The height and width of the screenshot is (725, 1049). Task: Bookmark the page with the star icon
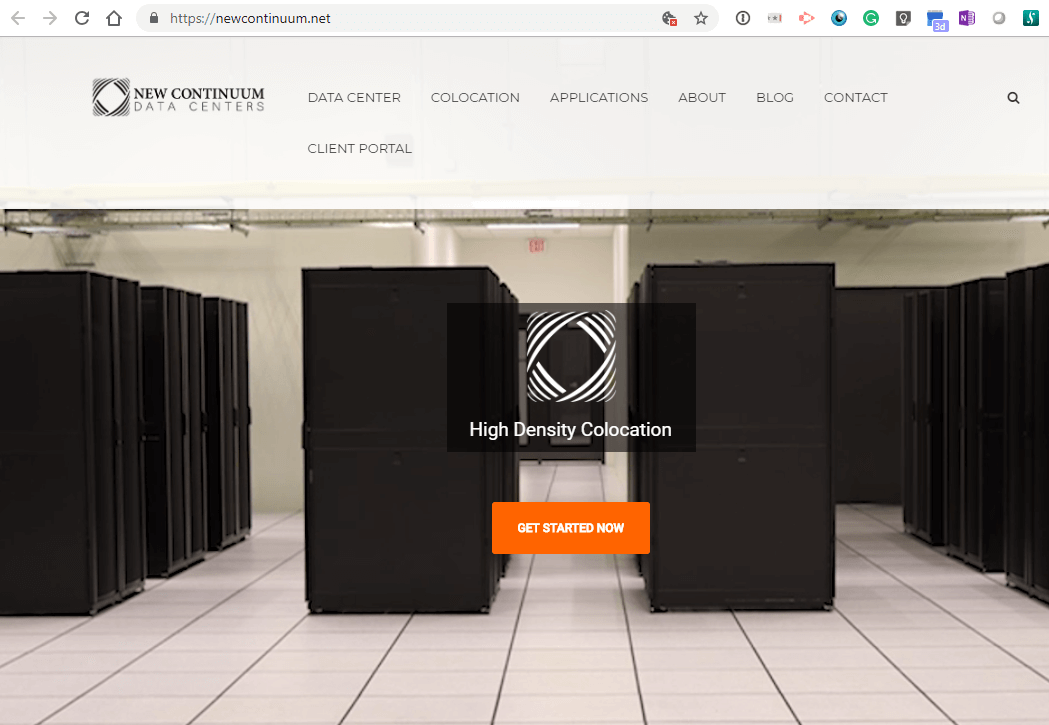[700, 18]
